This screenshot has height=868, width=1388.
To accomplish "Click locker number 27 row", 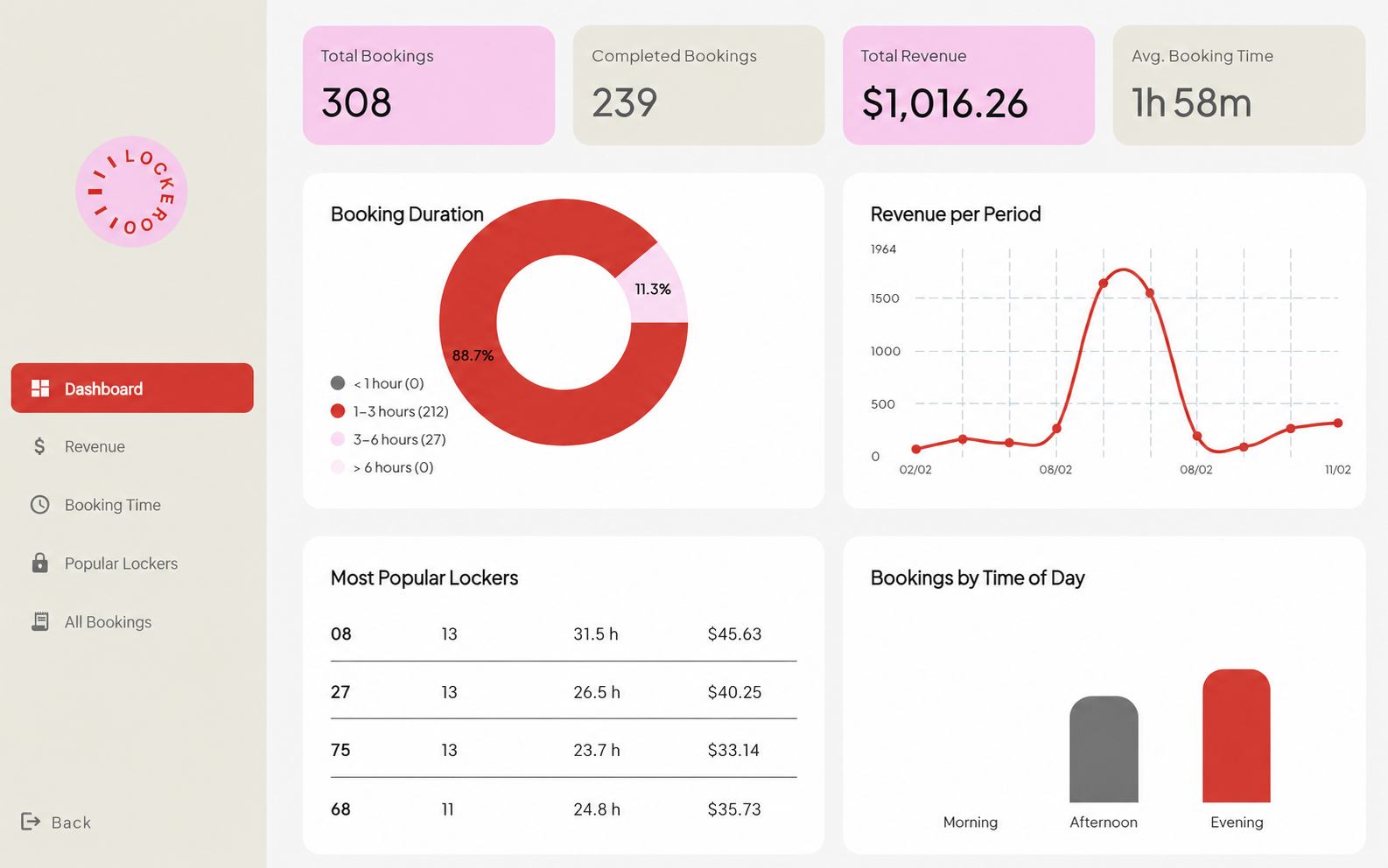I will click(564, 692).
